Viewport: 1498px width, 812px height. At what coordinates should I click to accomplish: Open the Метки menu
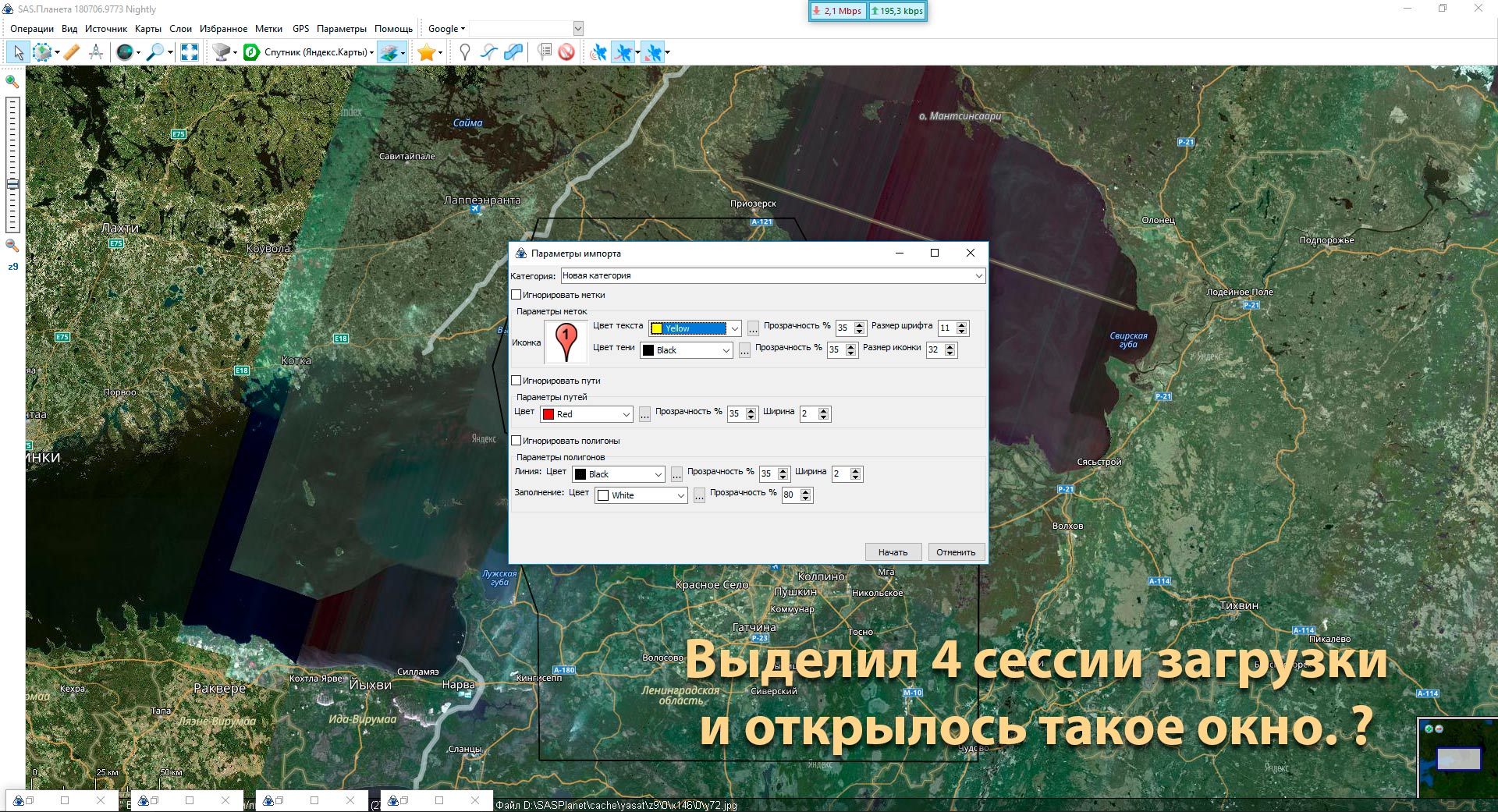[268, 29]
